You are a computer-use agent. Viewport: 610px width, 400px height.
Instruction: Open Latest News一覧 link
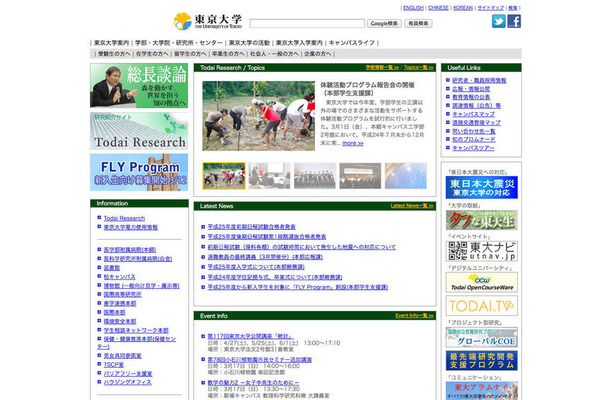[x=412, y=205]
